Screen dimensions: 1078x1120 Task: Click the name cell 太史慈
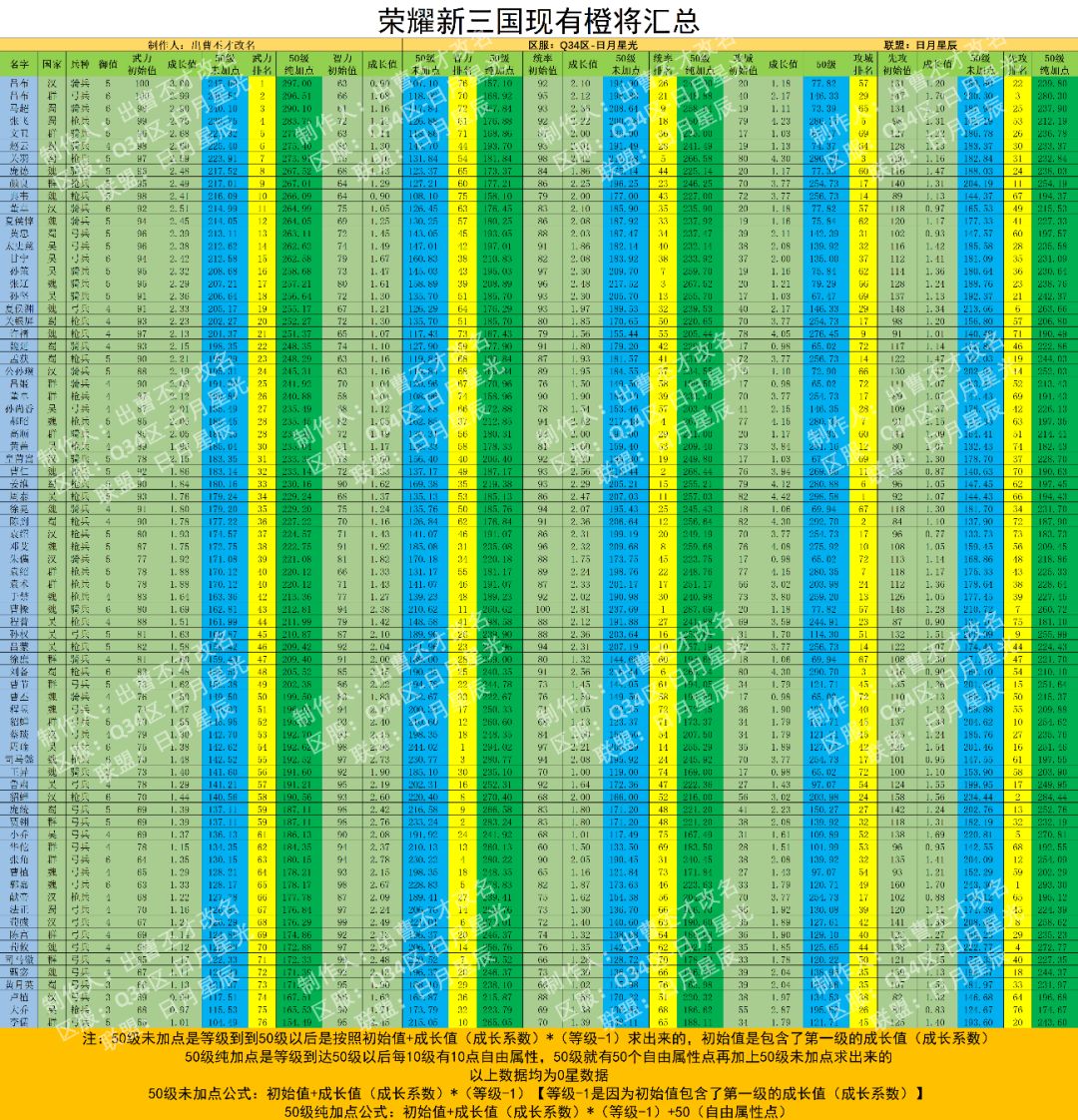pos(19,247)
